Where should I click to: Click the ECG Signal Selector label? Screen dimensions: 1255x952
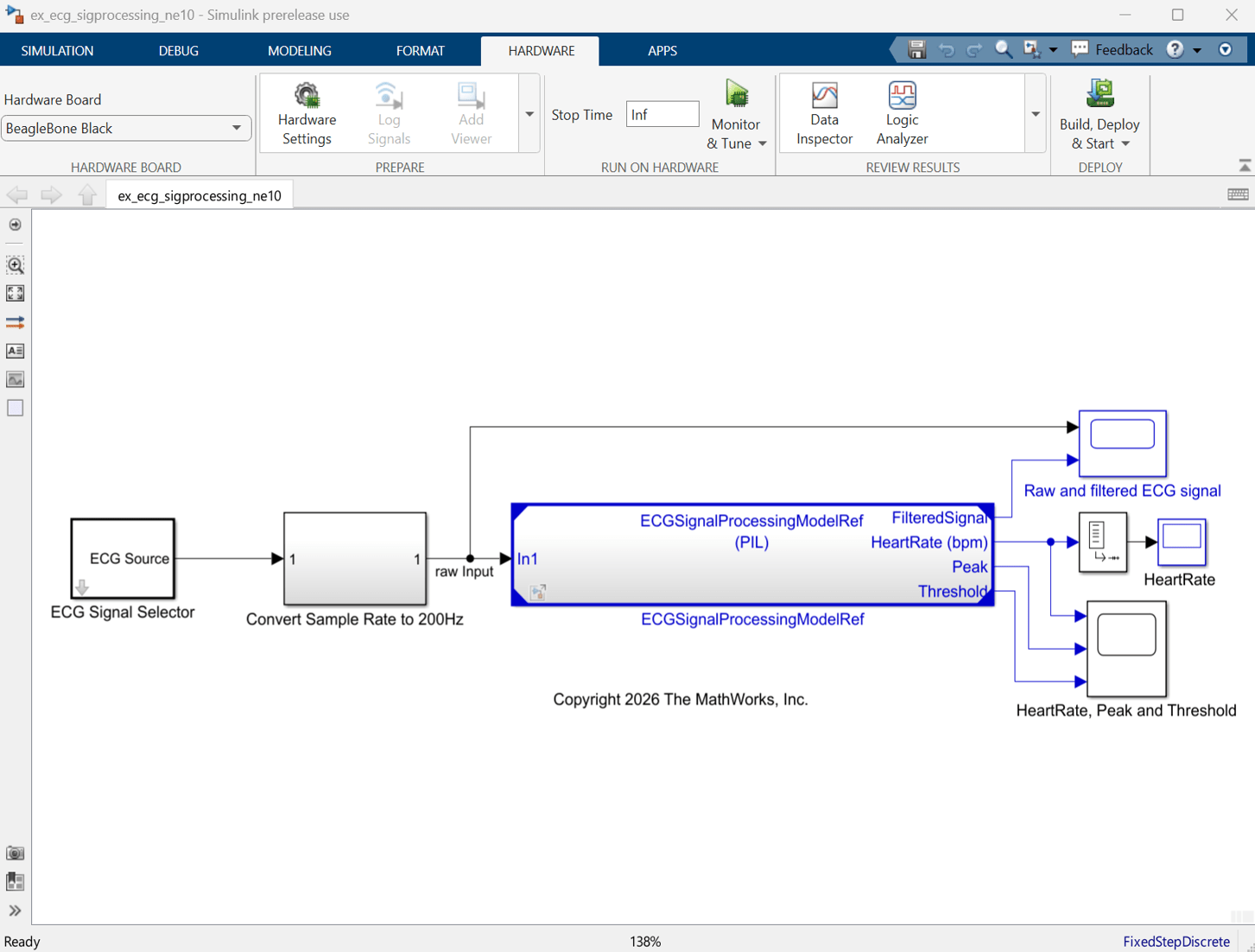coord(123,612)
